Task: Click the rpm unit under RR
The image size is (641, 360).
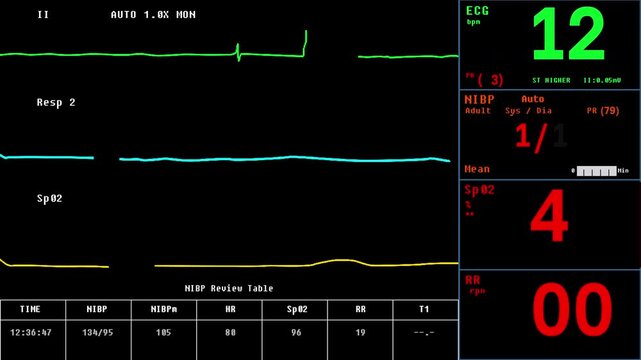Action: [477, 291]
